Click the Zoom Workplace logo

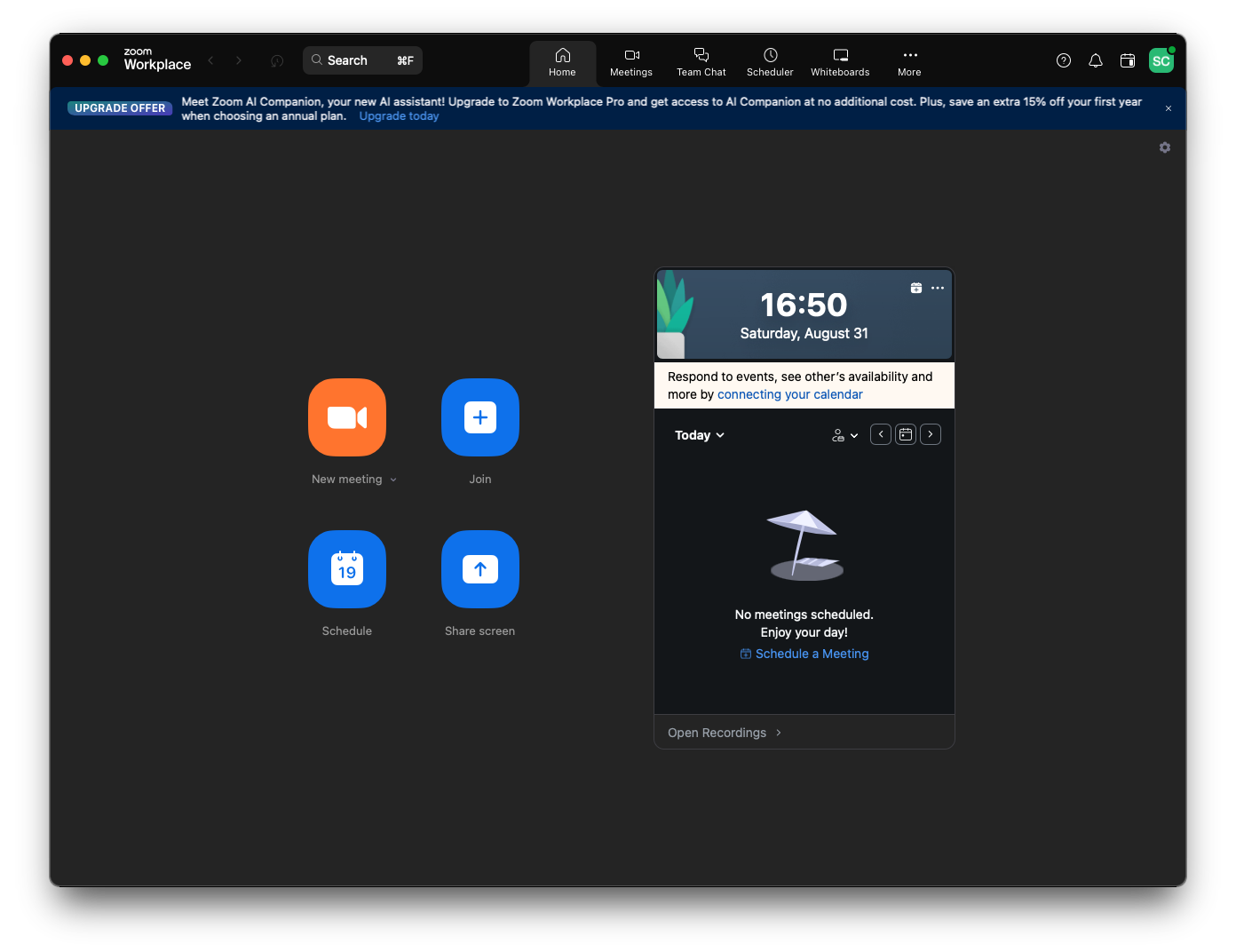[x=157, y=59]
